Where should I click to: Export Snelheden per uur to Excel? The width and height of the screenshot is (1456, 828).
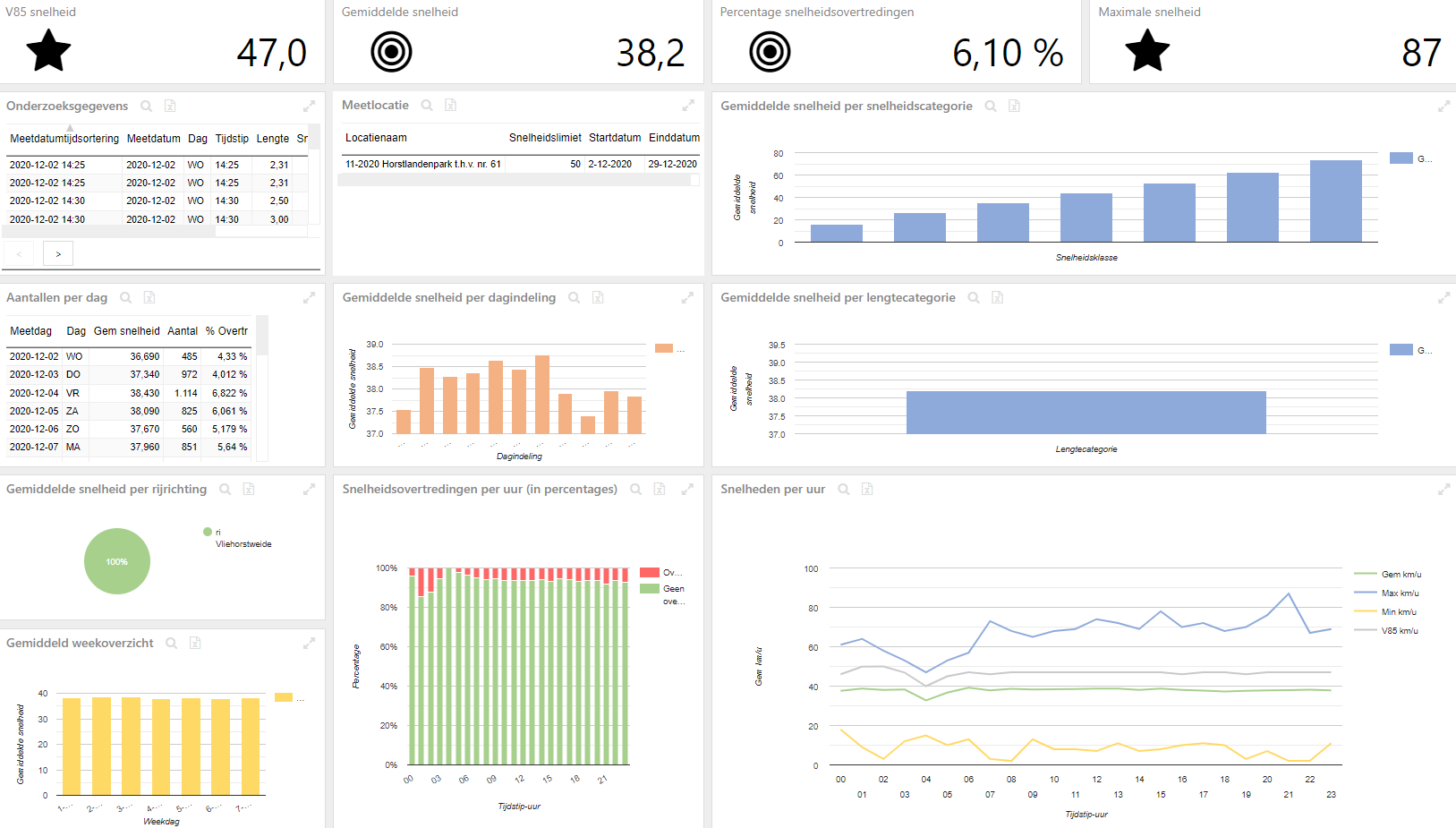click(x=867, y=489)
